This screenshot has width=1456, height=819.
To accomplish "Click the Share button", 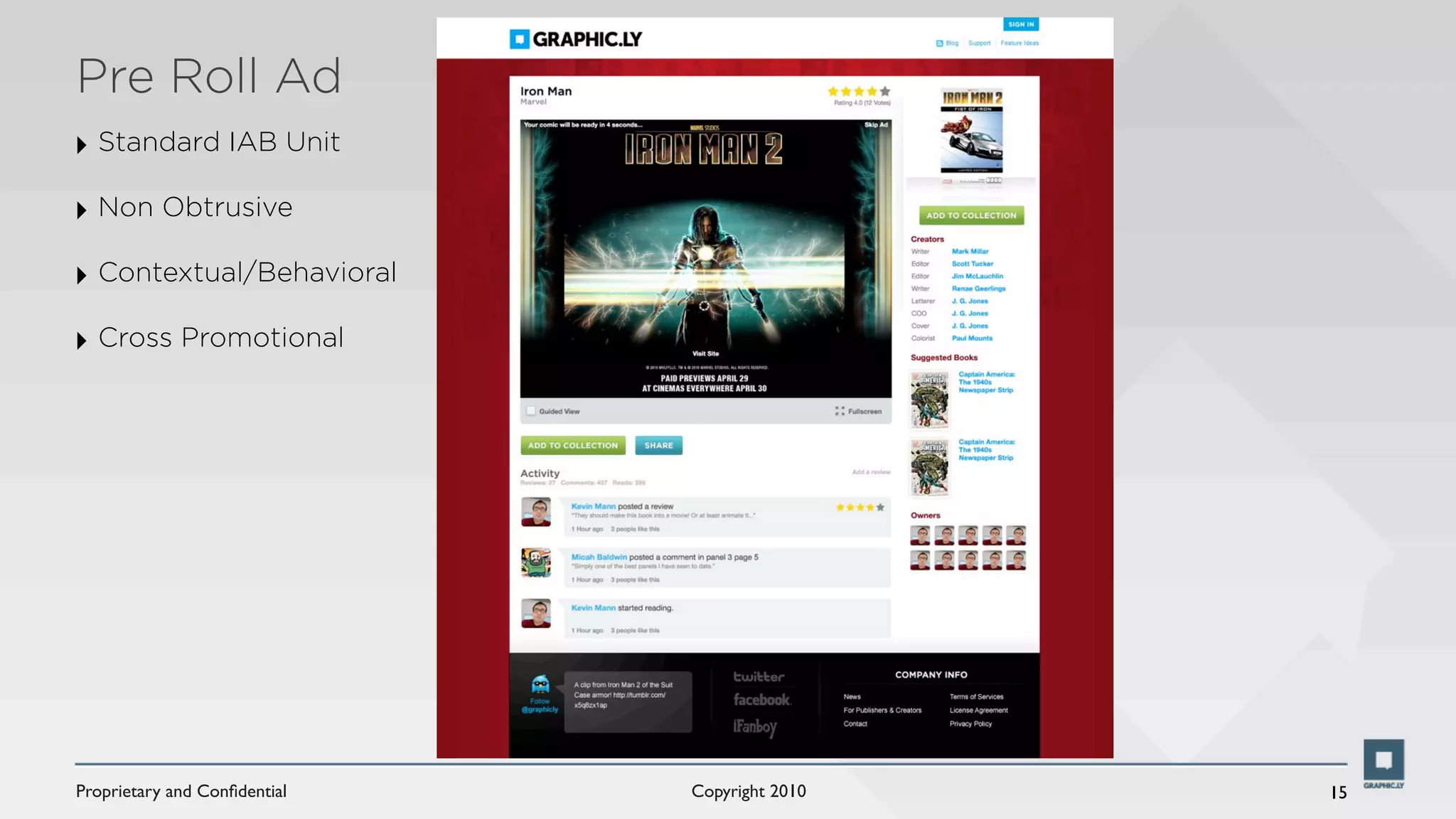I will point(658,446).
